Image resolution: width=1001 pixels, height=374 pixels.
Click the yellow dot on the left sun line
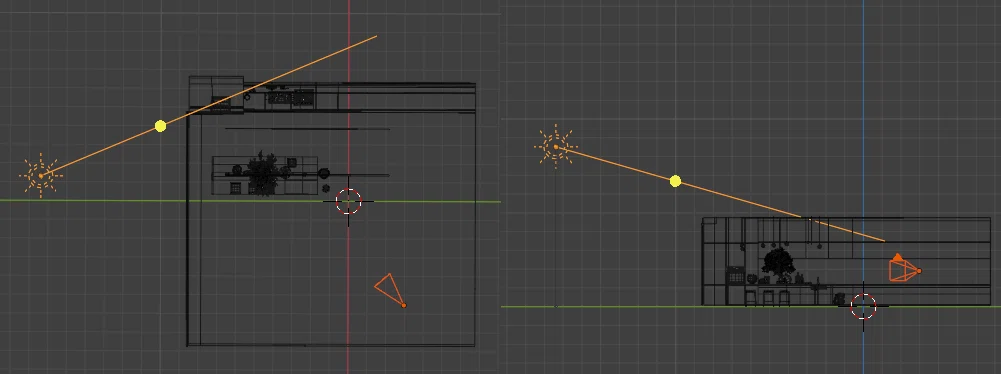pos(160,126)
